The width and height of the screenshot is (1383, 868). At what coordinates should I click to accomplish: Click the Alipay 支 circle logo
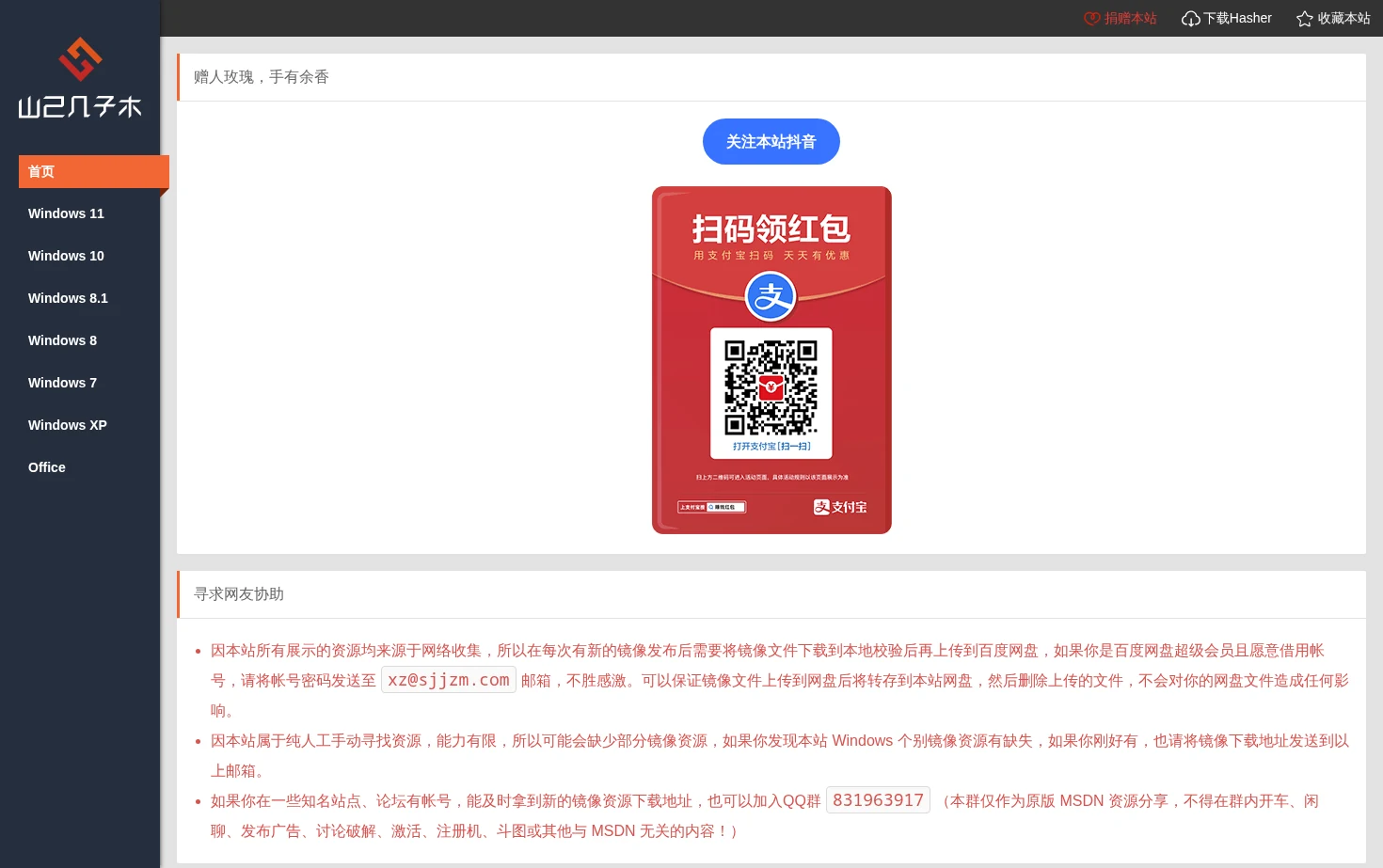[771, 296]
